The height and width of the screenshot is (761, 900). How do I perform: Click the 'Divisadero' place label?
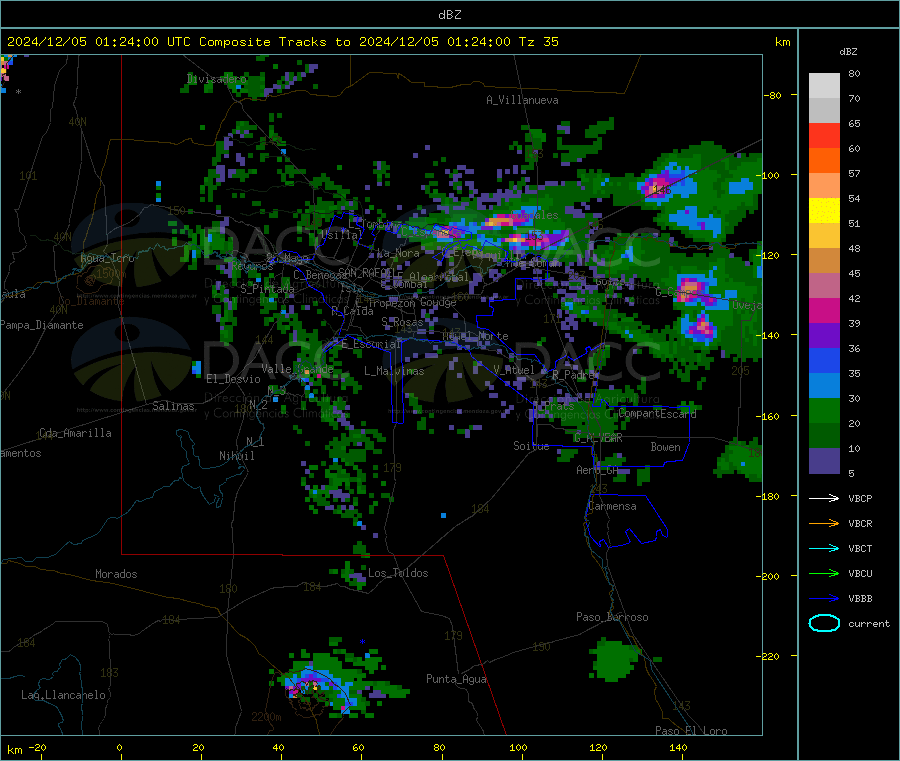coord(217,79)
